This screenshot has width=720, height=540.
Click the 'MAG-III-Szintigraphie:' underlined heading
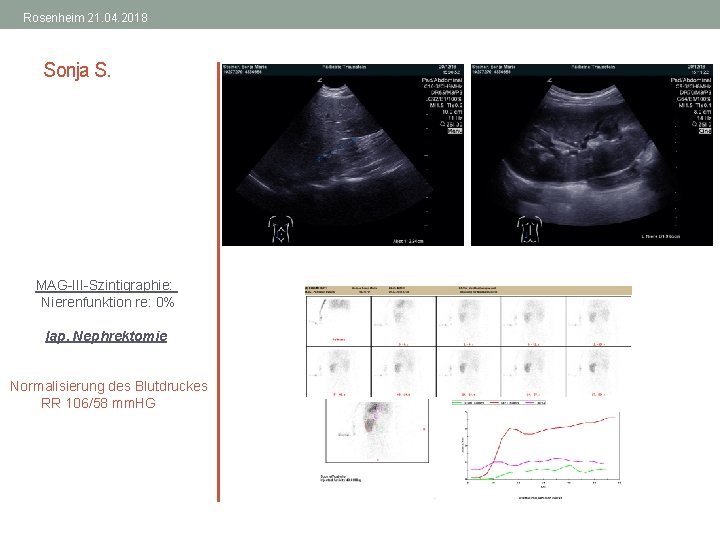[106, 285]
